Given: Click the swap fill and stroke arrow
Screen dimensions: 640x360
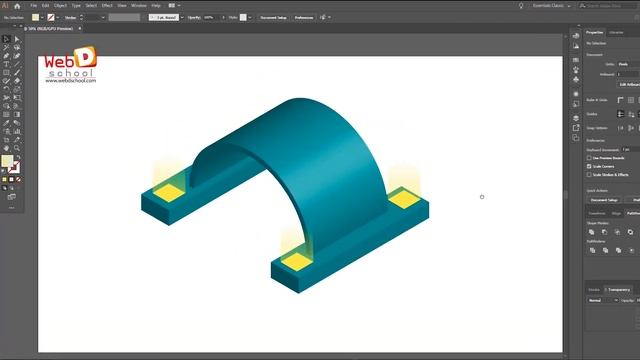Looking at the screenshot, I should click(18, 157).
